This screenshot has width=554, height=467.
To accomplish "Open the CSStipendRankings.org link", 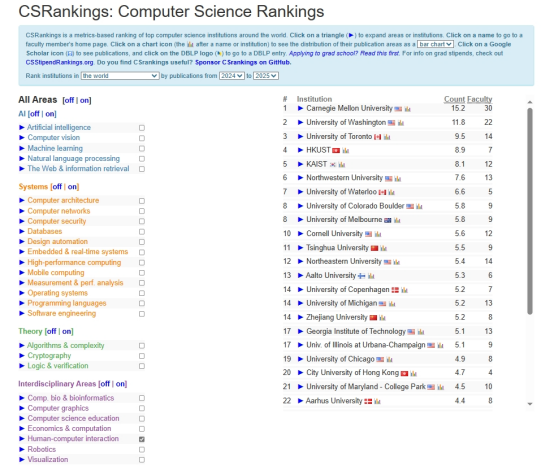I will (x=59, y=63).
